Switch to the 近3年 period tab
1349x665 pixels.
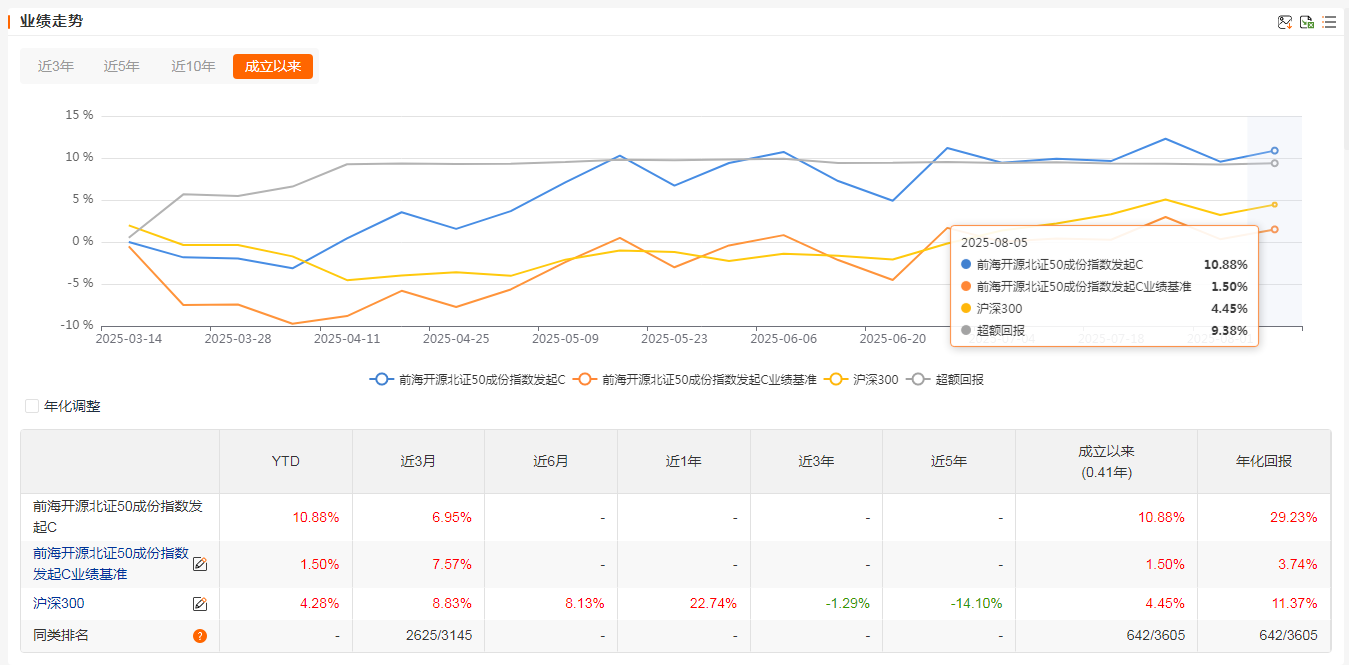point(56,66)
